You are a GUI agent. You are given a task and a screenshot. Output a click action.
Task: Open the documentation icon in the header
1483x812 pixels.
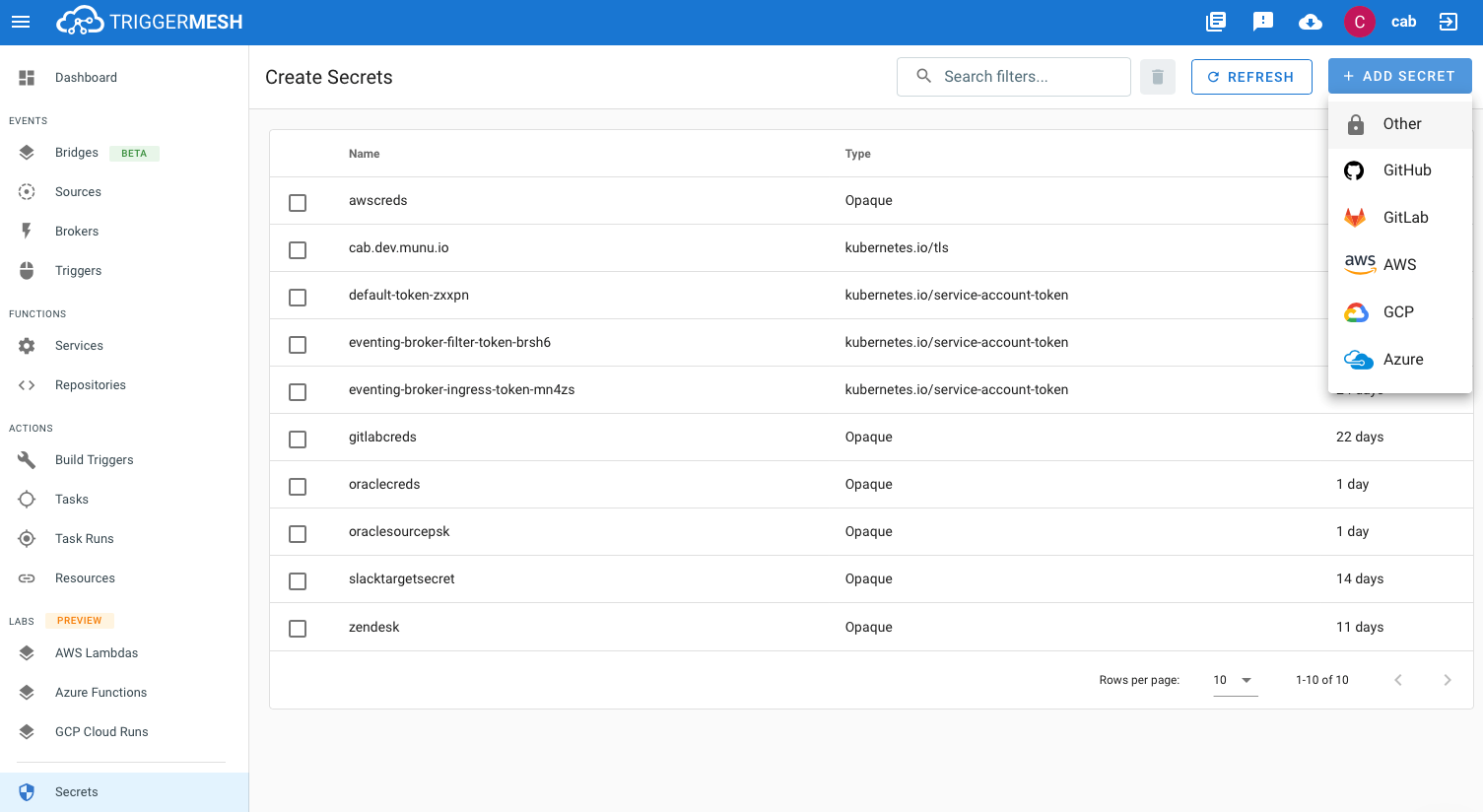tap(1215, 21)
